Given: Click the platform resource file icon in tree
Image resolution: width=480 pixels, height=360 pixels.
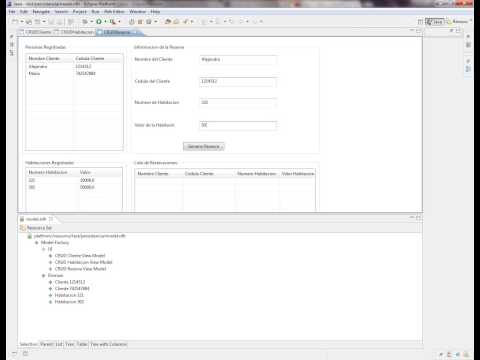Looking at the screenshot, I should coord(29,236).
